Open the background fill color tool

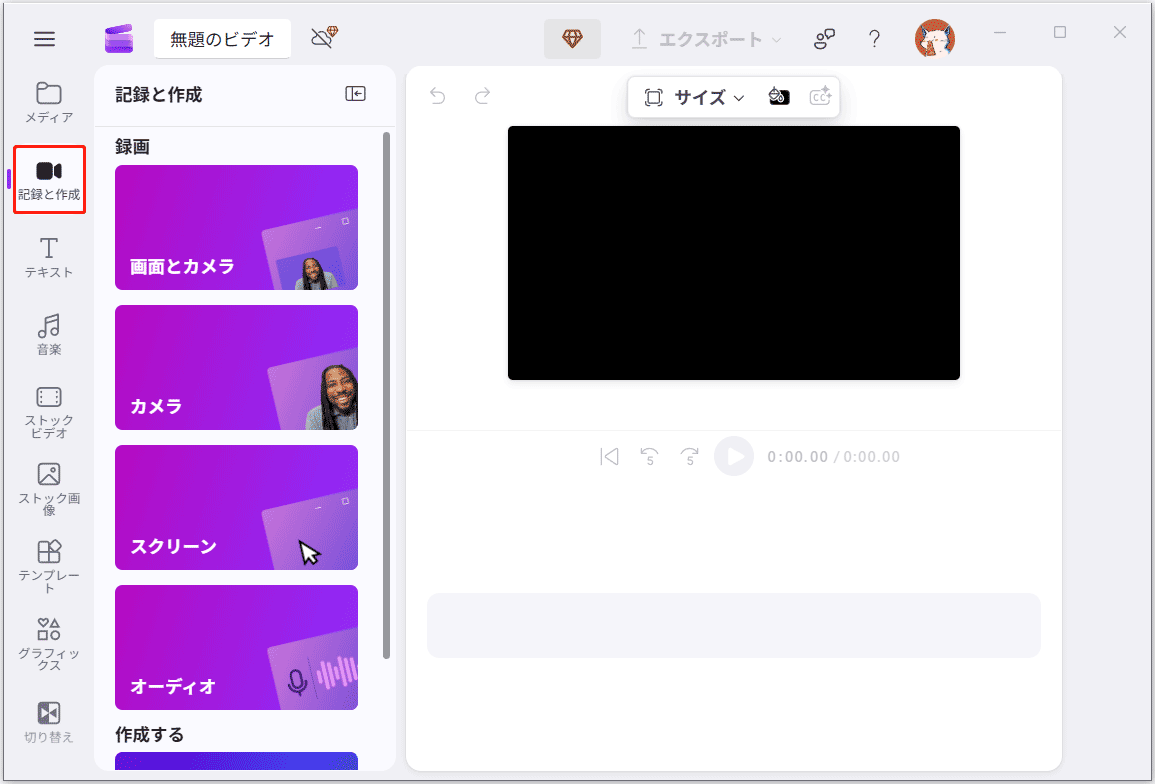click(x=779, y=97)
